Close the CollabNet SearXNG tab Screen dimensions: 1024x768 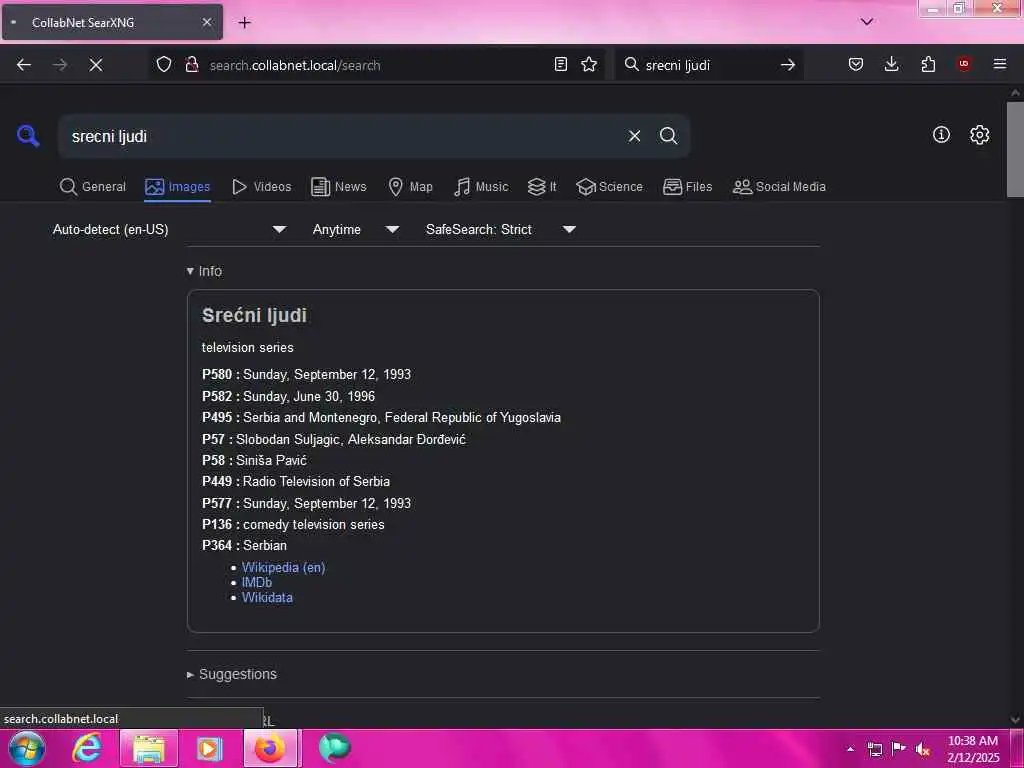tap(207, 22)
